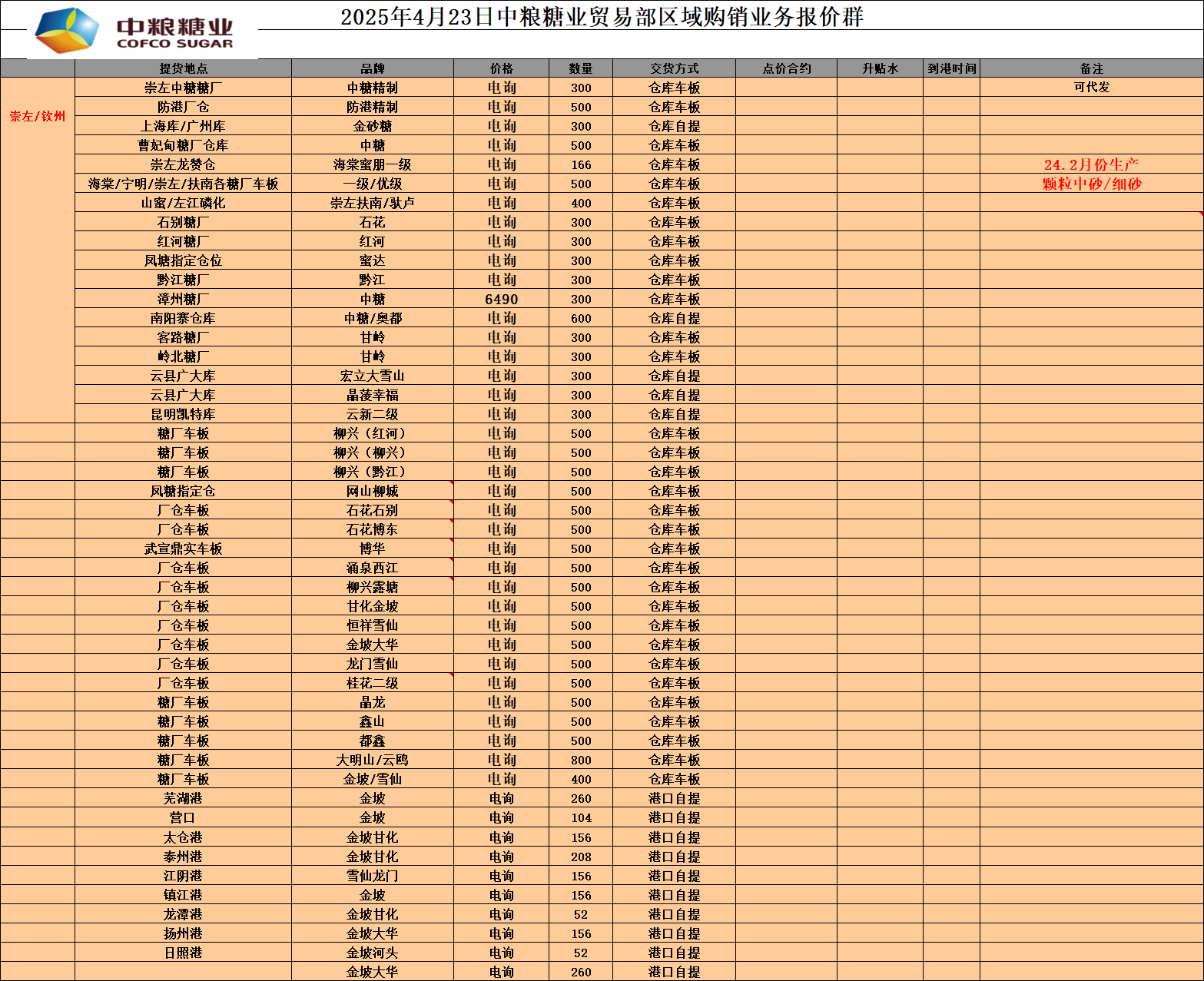Click the 到港时间 column header
Viewport: 1204px width, 981px height.
click(x=951, y=68)
